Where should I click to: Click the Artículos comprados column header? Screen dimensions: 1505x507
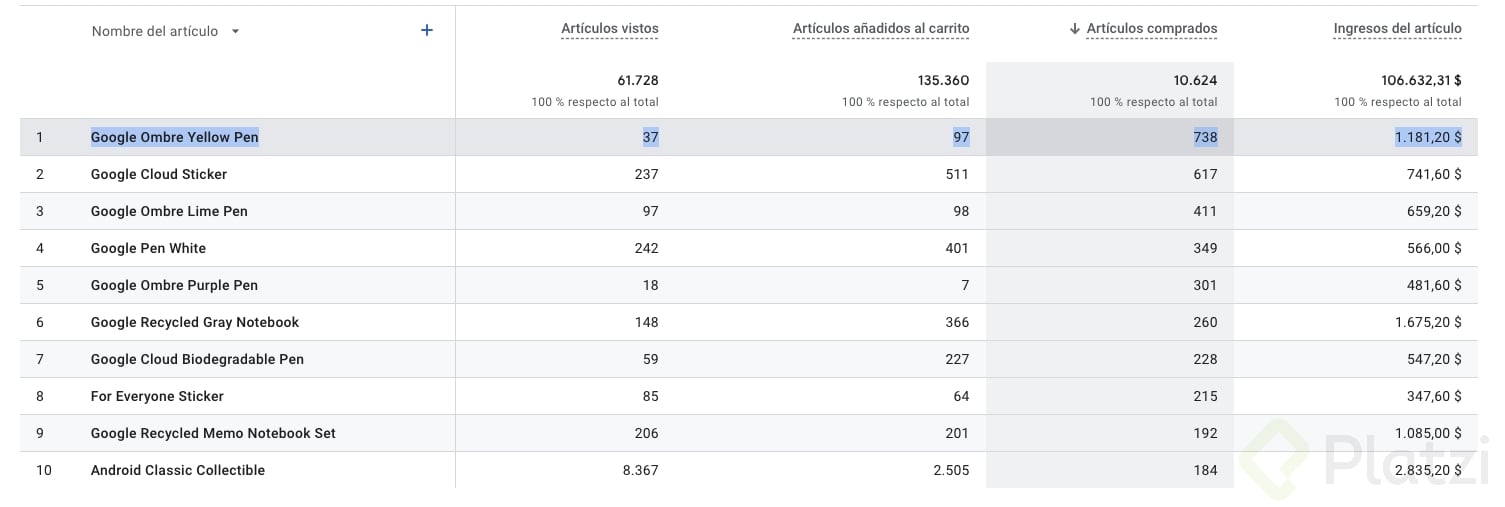coord(1152,29)
